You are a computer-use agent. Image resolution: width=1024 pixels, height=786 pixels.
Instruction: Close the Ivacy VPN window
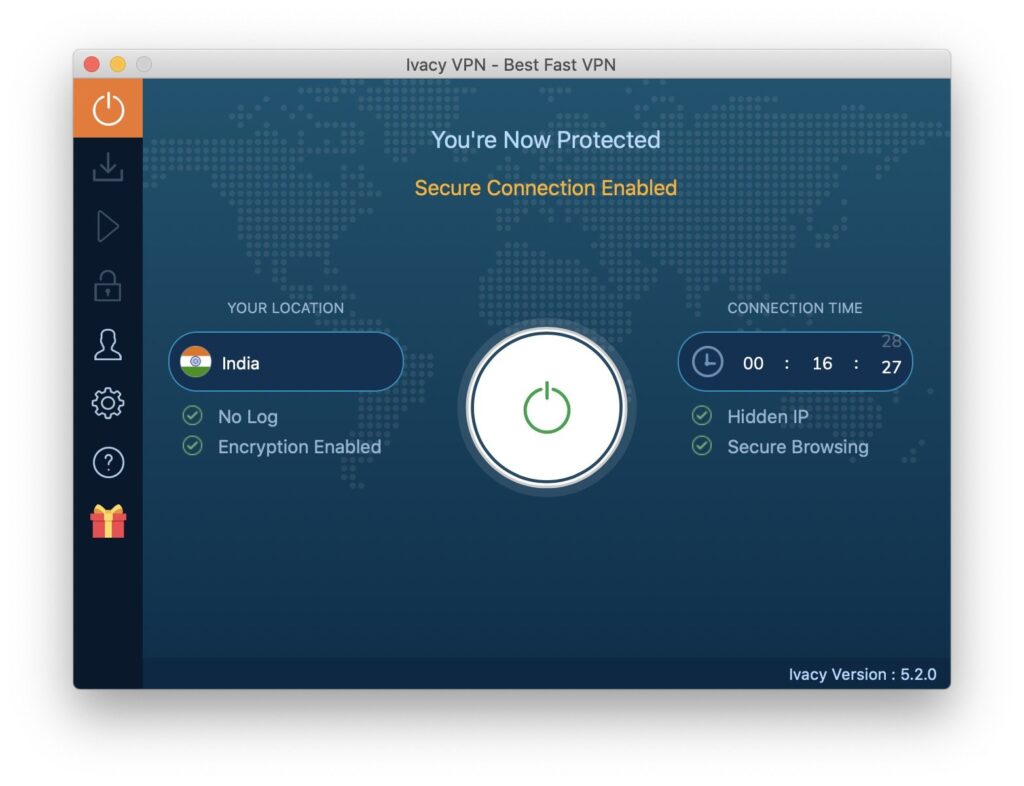click(92, 64)
